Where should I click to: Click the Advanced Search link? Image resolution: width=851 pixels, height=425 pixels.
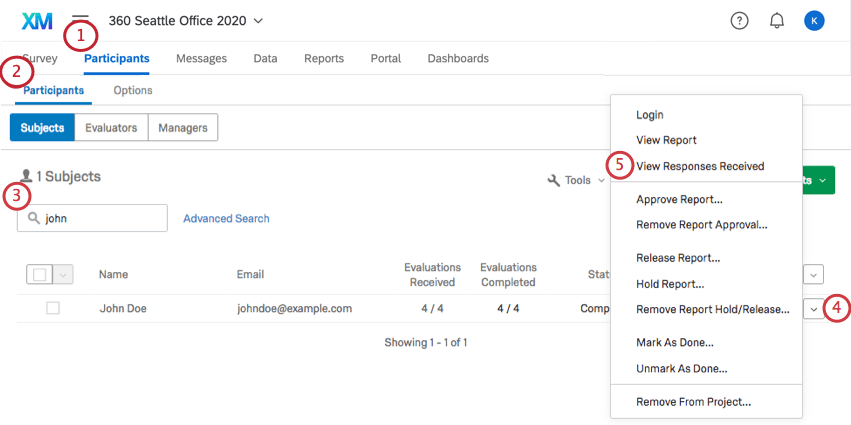[x=226, y=218]
